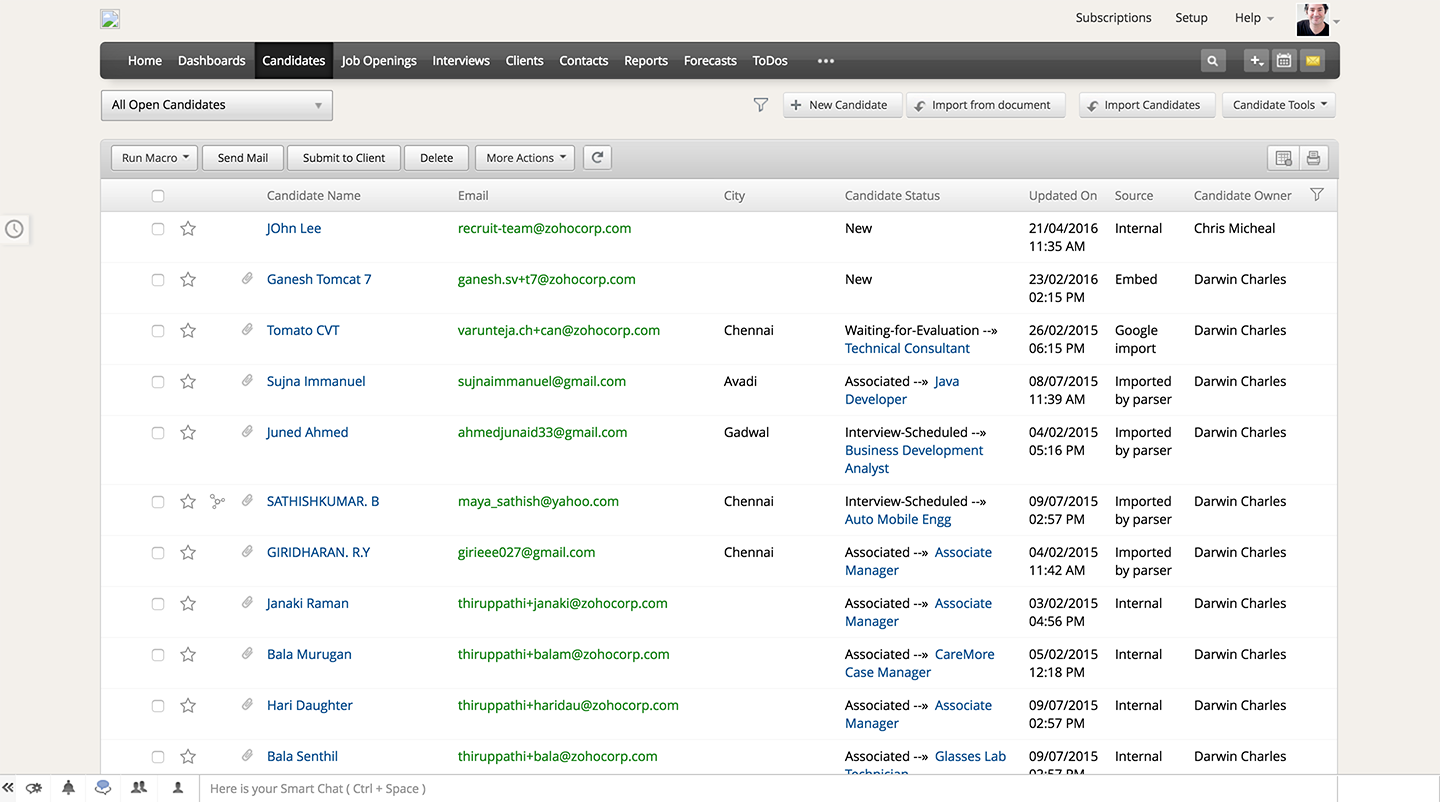Expand the All Open Candidates view dropdown

pyautogui.click(x=217, y=105)
